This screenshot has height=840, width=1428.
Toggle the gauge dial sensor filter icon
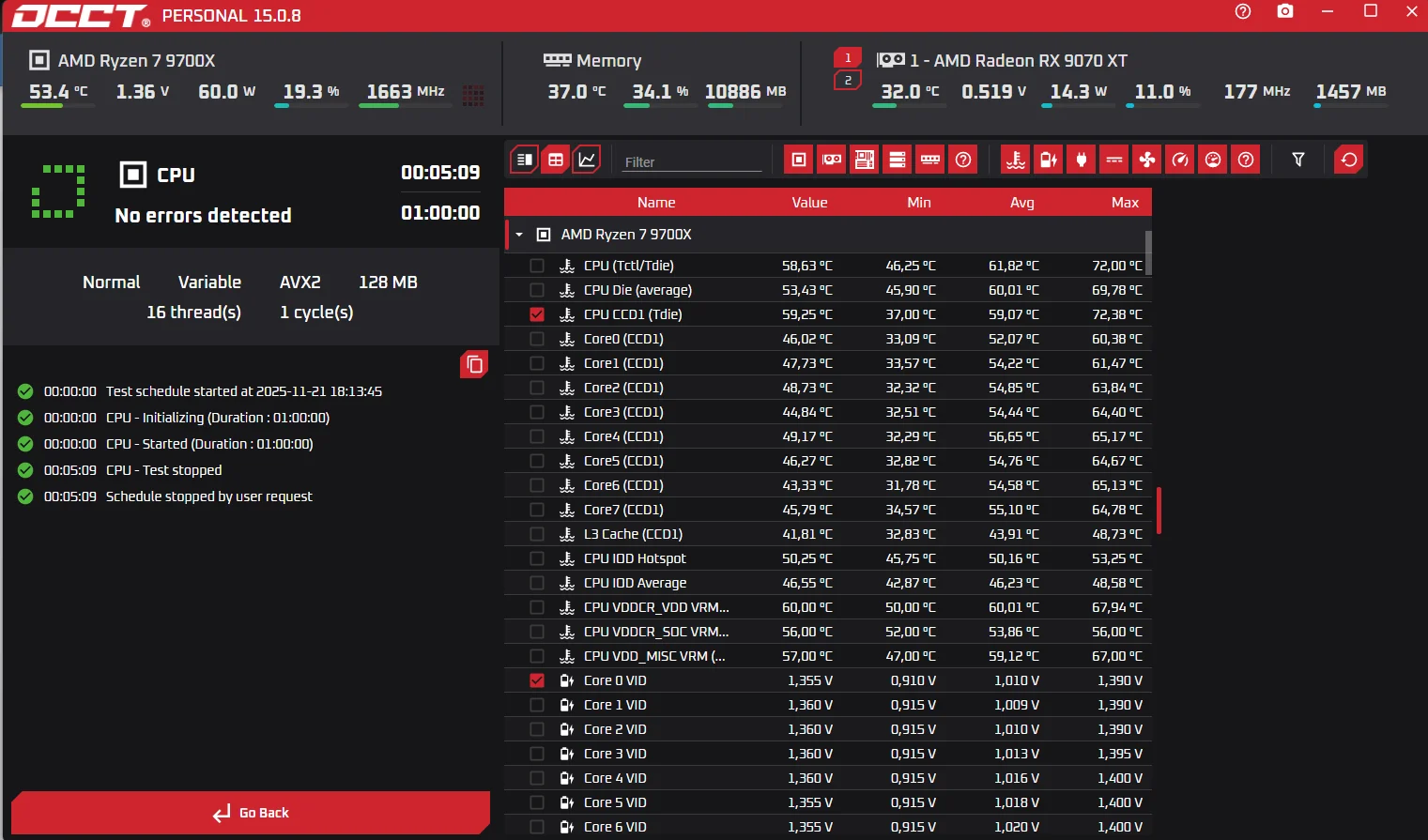click(x=1213, y=160)
